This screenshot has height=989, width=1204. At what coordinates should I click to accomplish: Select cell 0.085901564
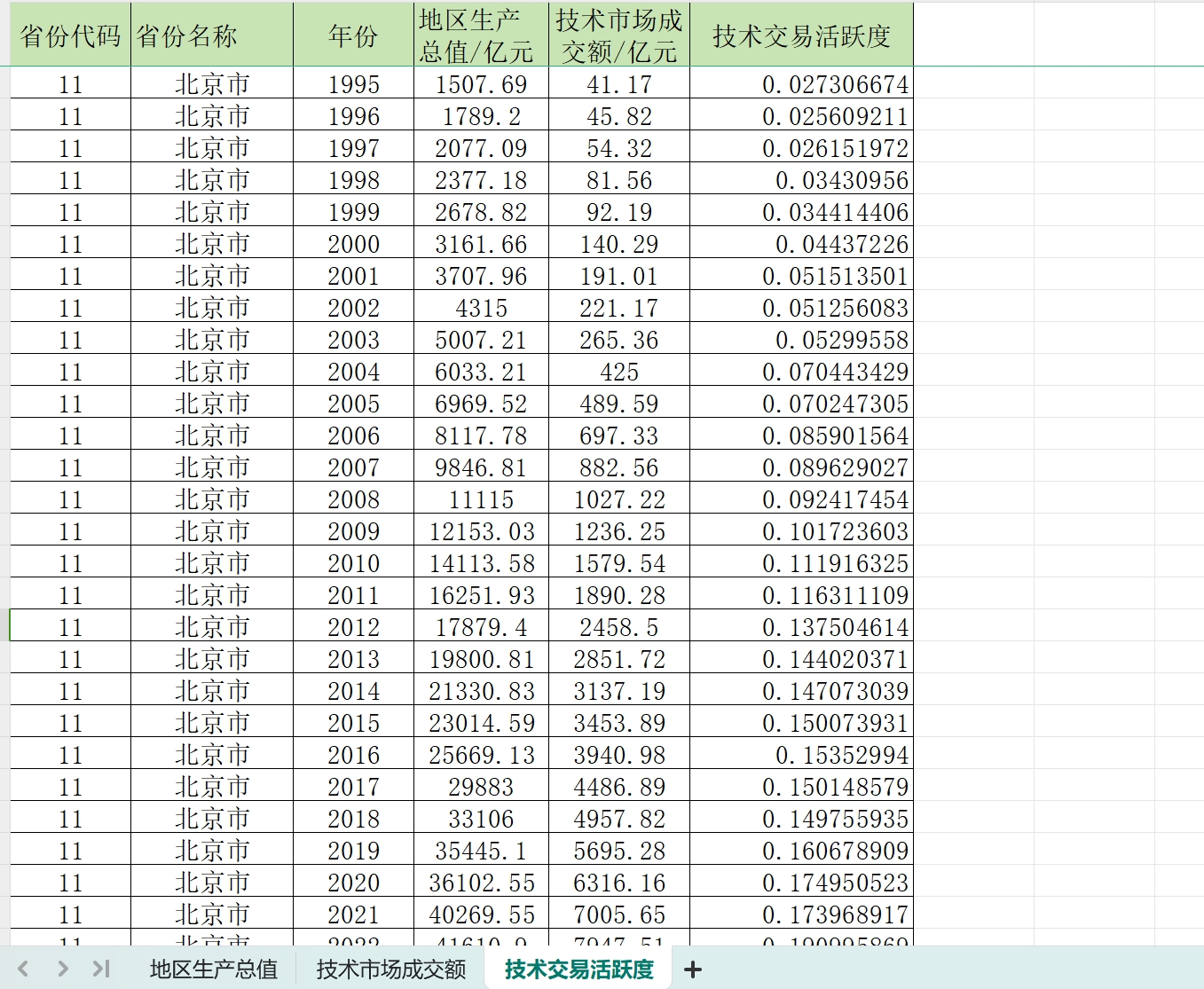pos(801,436)
